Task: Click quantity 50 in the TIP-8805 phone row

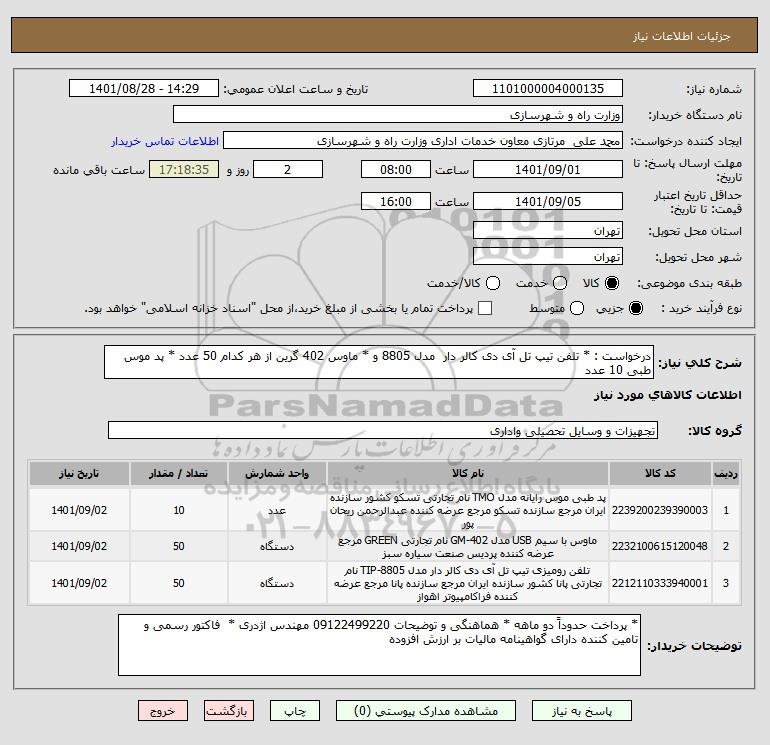Action: point(179,583)
